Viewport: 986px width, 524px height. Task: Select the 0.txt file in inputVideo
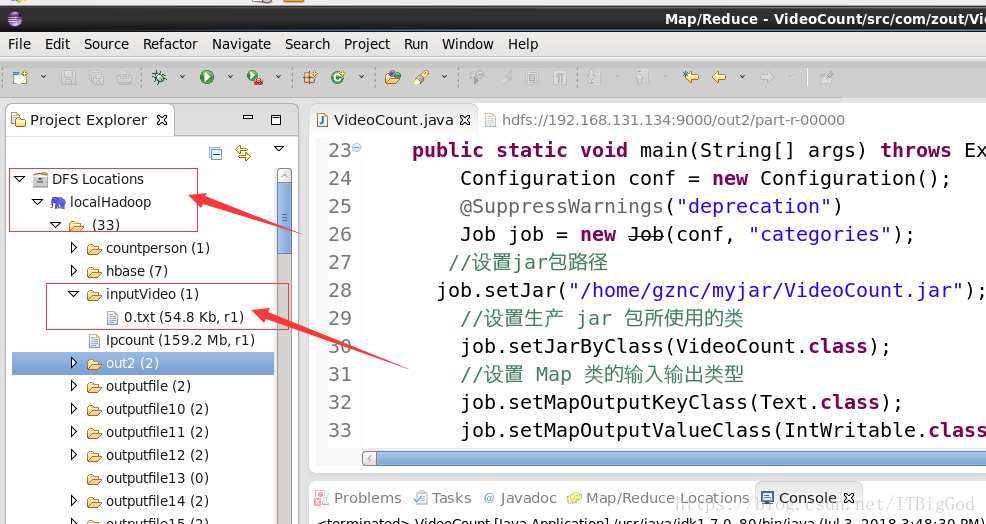coord(175,317)
